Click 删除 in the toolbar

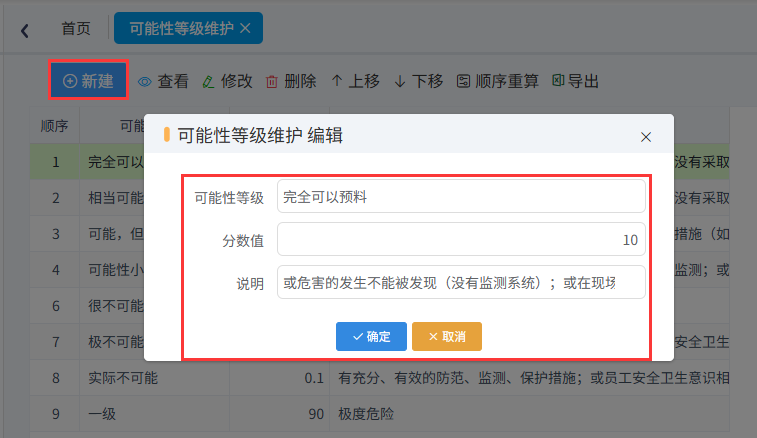pyautogui.click(x=300, y=81)
